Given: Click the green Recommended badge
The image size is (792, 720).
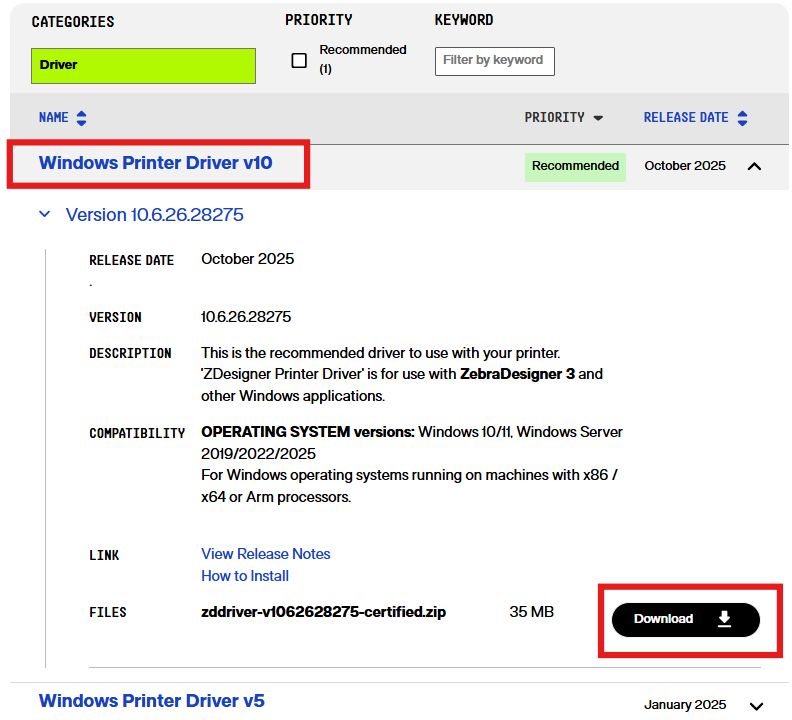Looking at the screenshot, I should [x=575, y=167].
